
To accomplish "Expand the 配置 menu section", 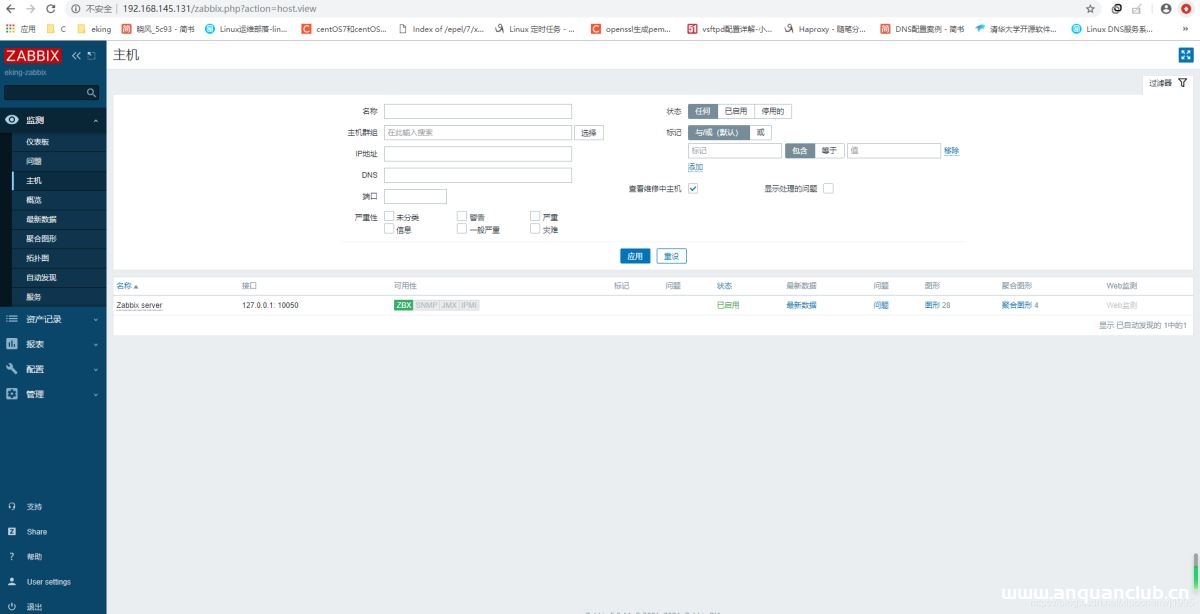I will click(x=53, y=369).
